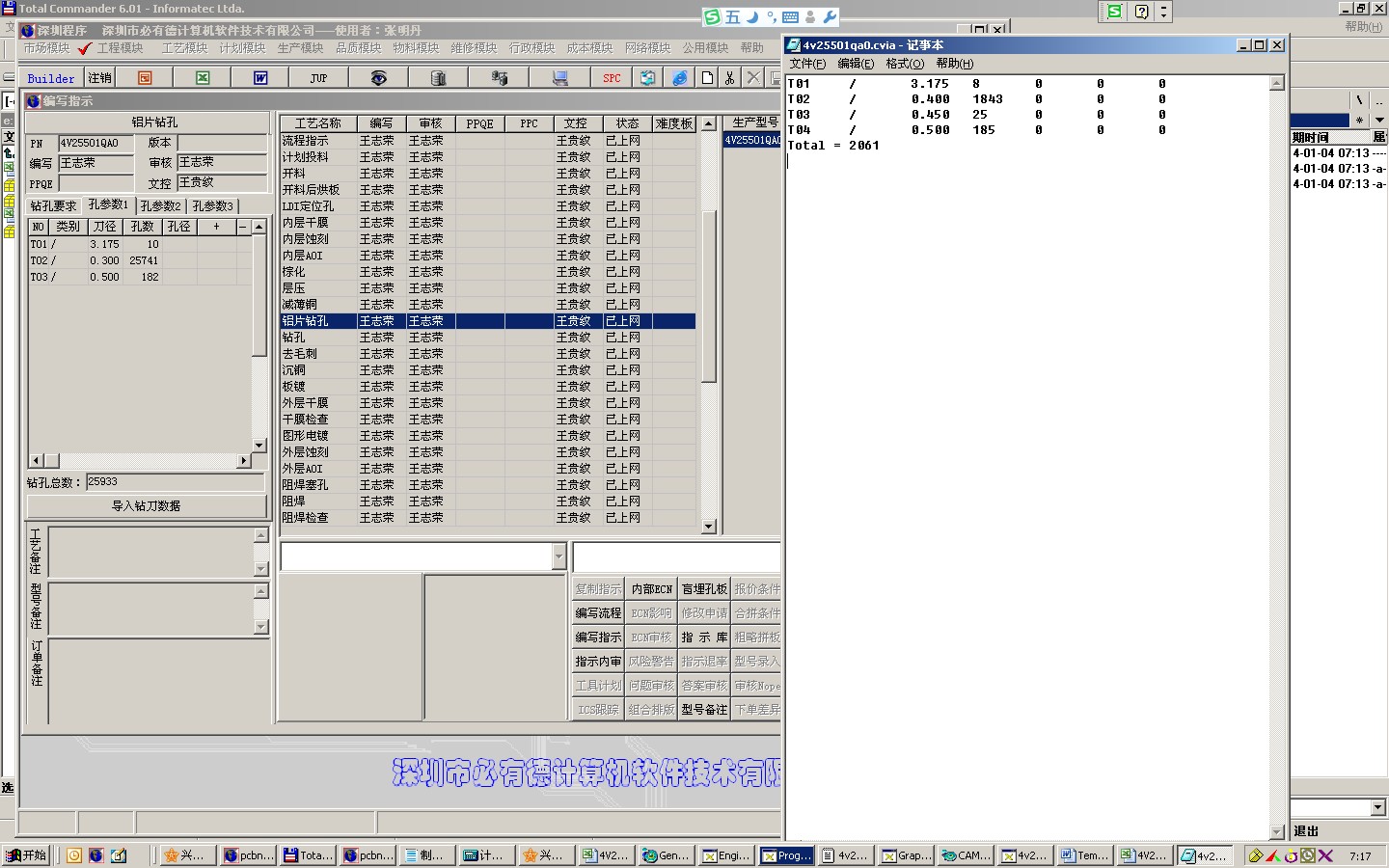Image resolution: width=1389 pixels, height=868 pixels.
Task: Click the Internet Explorer toolbar icon
Action: 680,78
